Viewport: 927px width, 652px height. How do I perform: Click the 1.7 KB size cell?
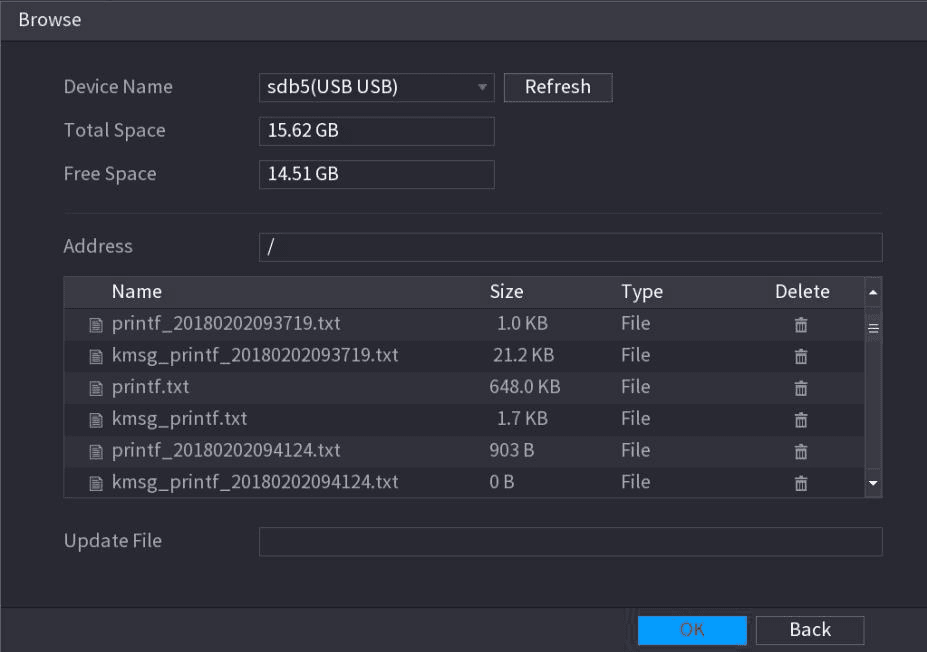click(x=522, y=419)
